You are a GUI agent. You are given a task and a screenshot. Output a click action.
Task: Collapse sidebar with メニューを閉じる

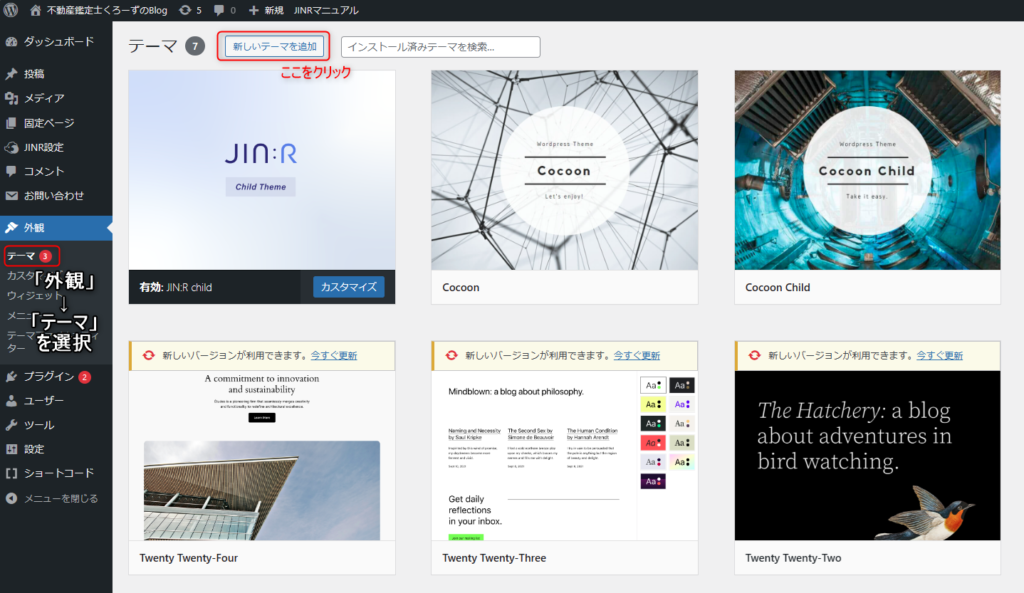point(61,498)
